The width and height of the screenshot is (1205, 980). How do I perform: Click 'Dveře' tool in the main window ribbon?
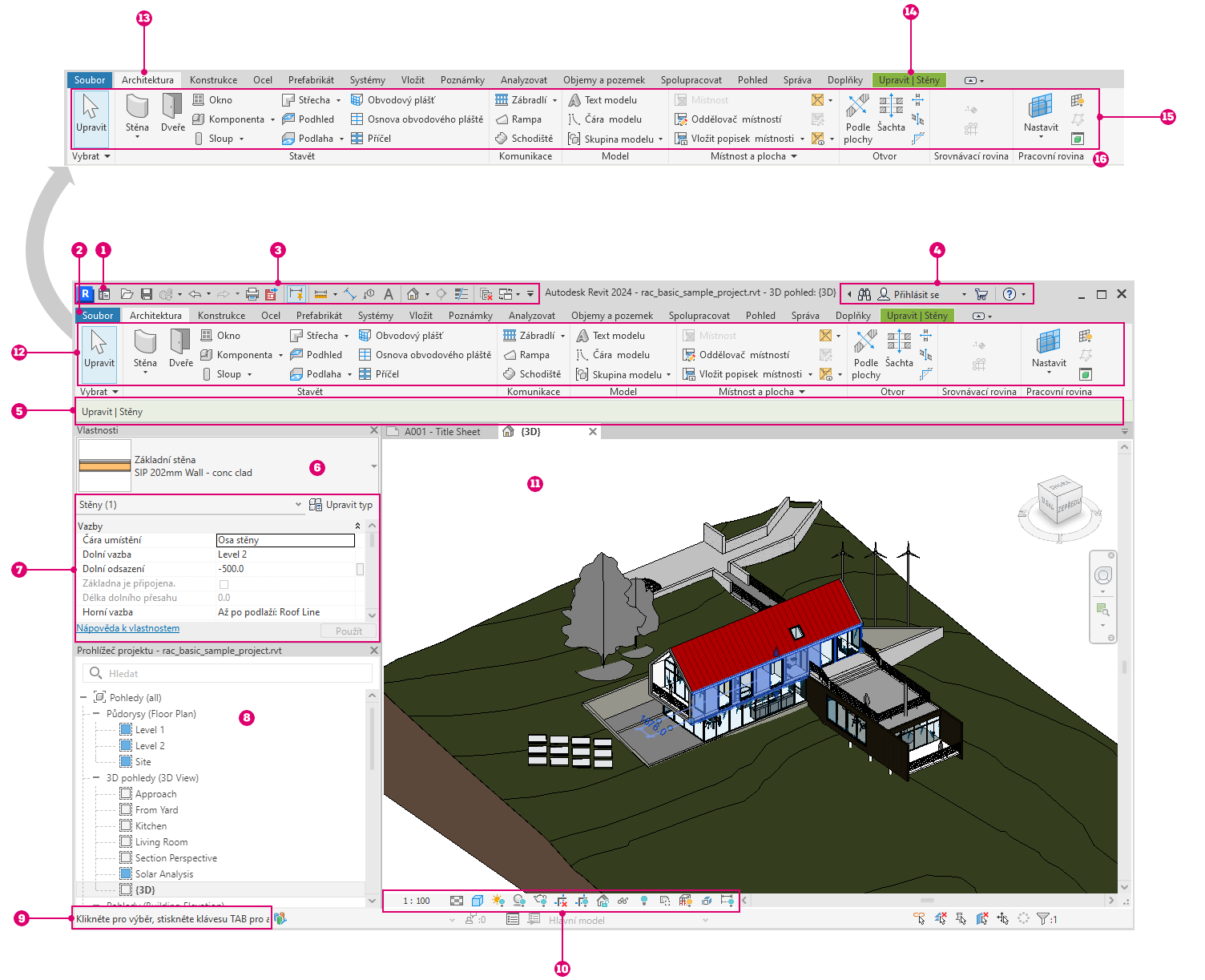point(181,349)
